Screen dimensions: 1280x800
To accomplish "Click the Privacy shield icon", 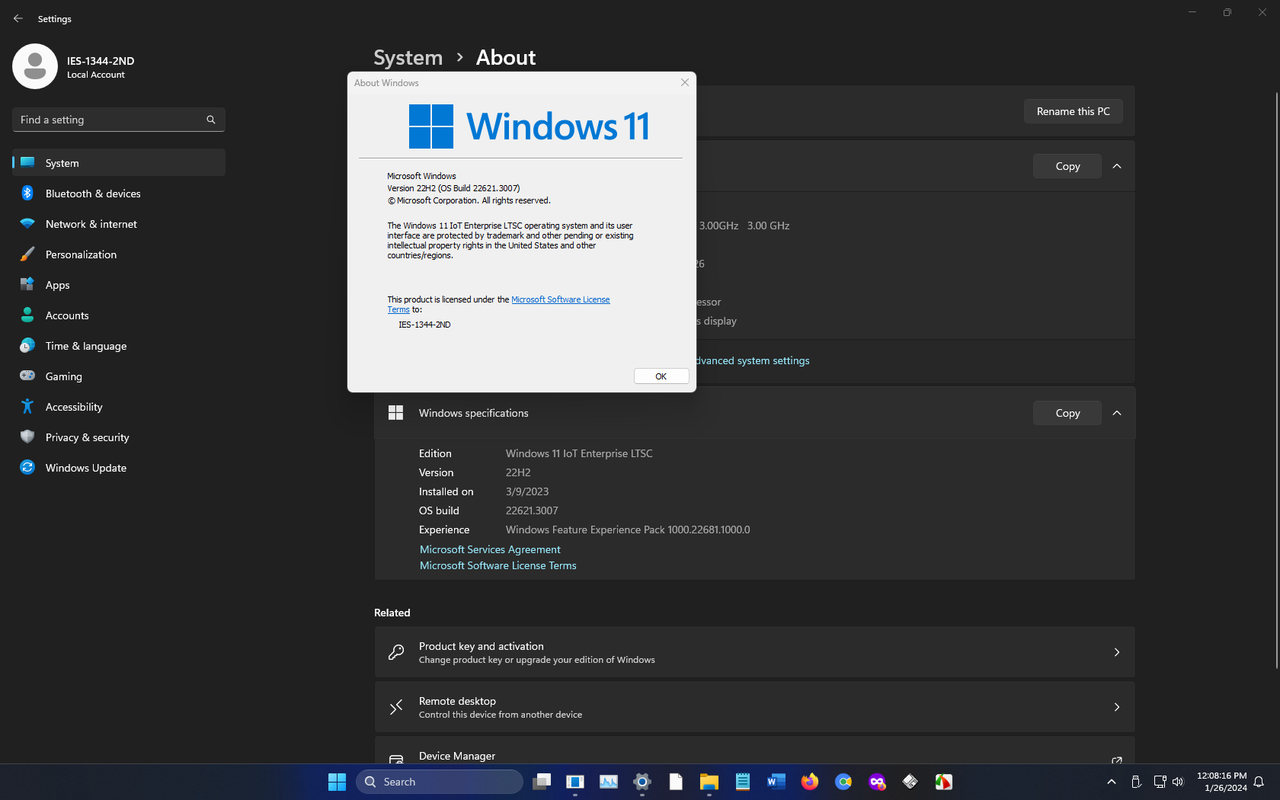I will 27,438.
